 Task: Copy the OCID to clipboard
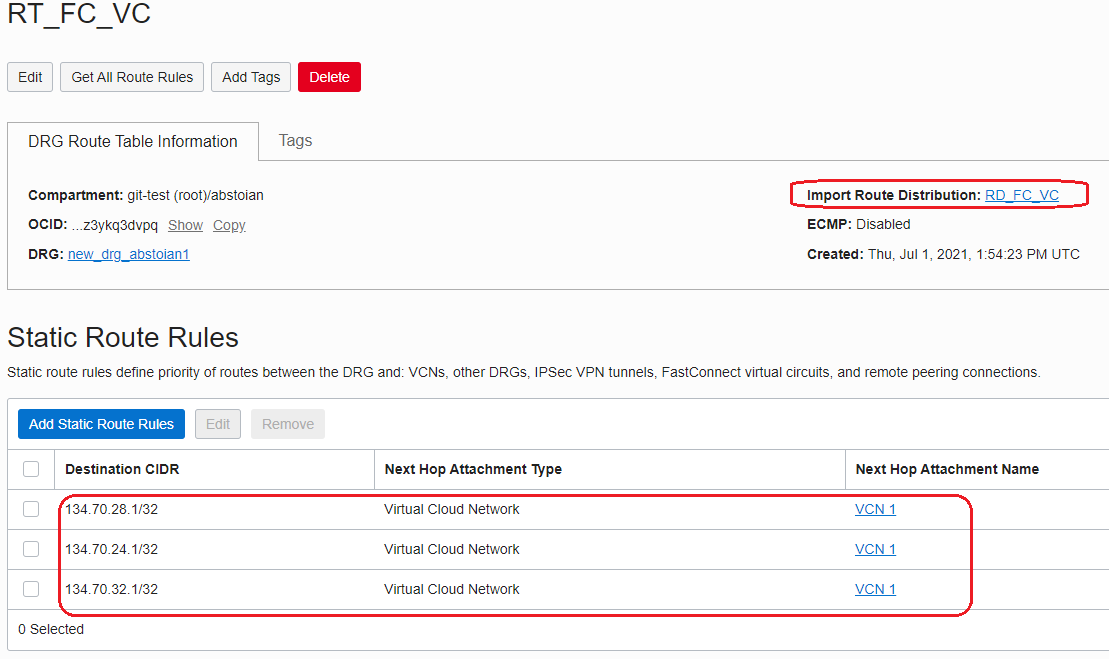[229, 226]
